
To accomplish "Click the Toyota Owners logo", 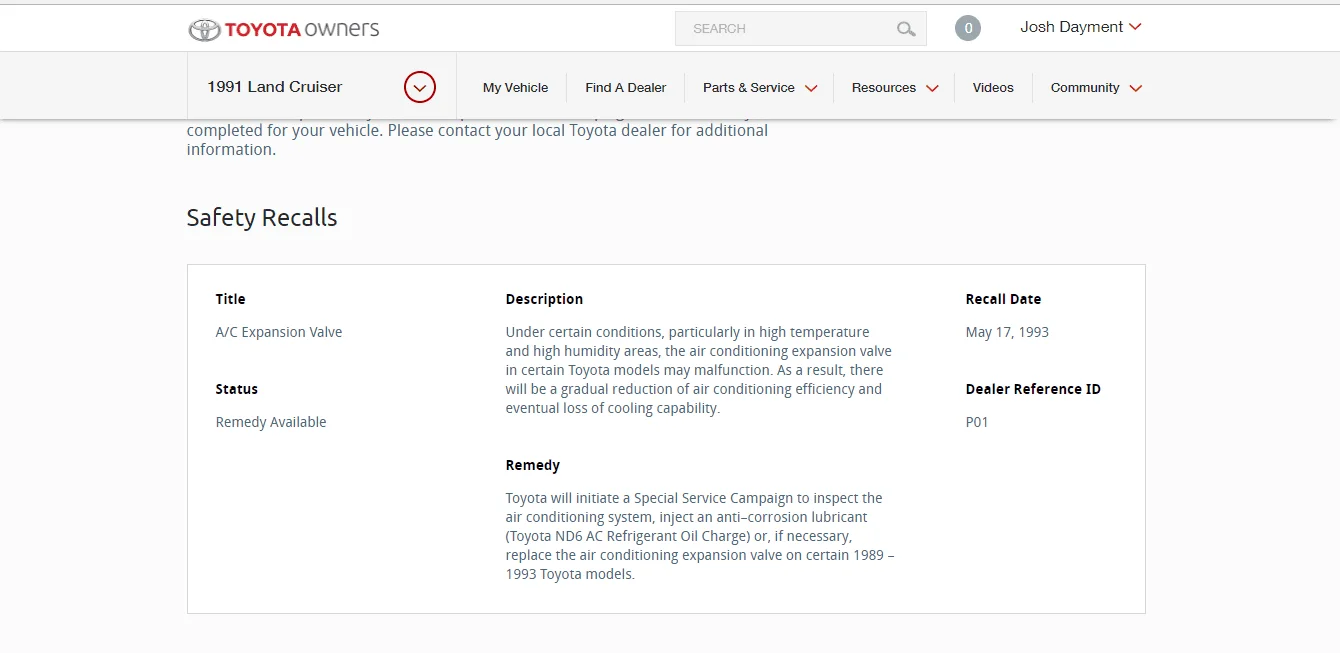I will 284,29.
